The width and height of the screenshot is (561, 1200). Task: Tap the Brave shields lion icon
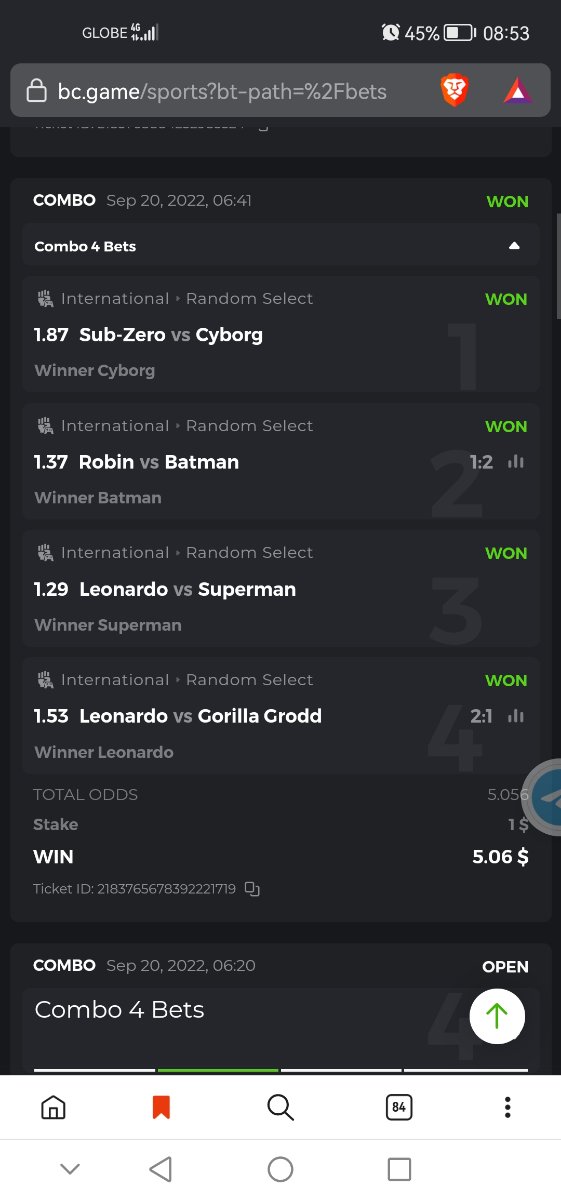455,92
